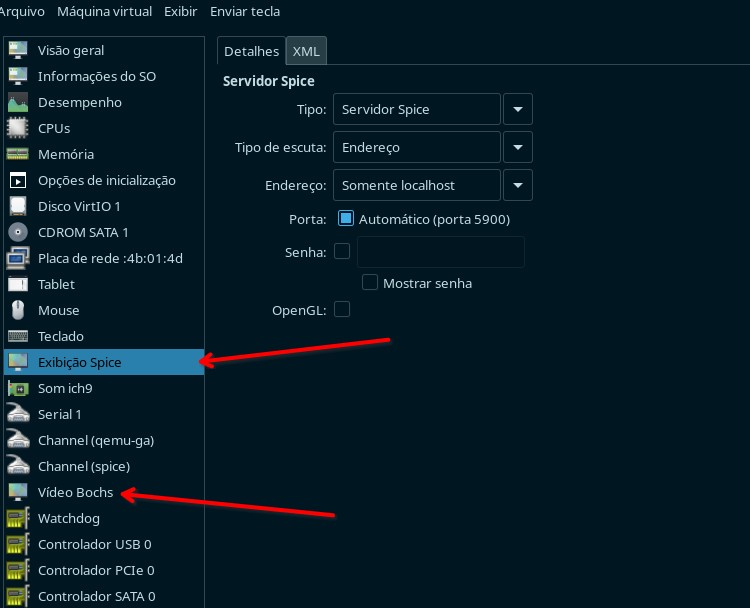Viewport: 750px width, 608px height.
Task: Select Opções de inicialização entry
Action: [x=104, y=180]
